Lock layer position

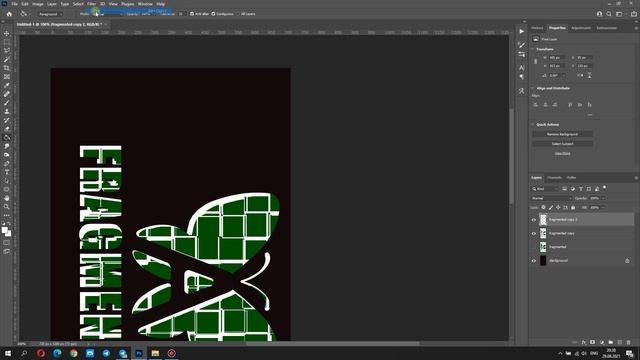coord(558,208)
